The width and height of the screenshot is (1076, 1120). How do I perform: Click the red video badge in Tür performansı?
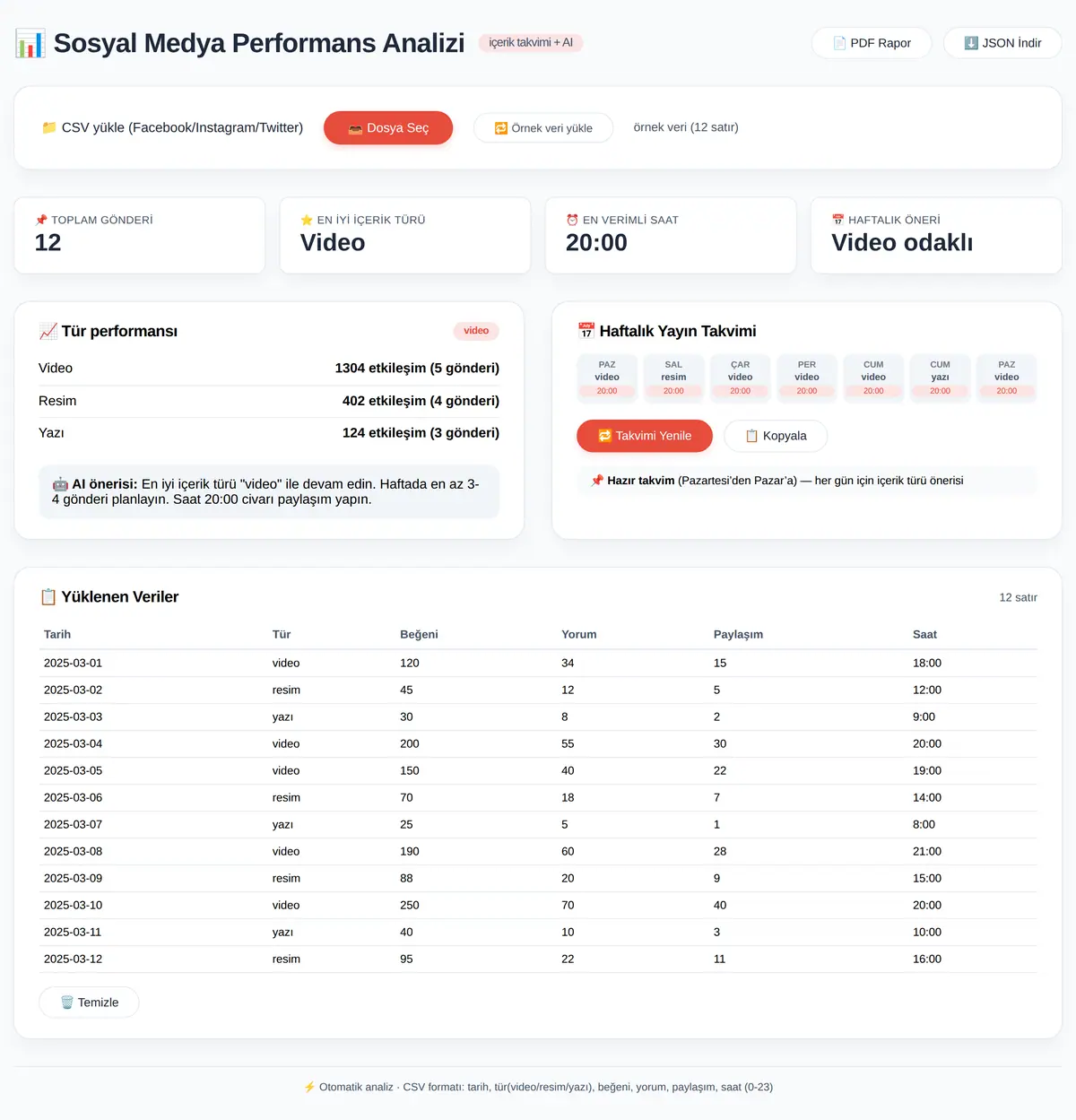click(476, 331)
